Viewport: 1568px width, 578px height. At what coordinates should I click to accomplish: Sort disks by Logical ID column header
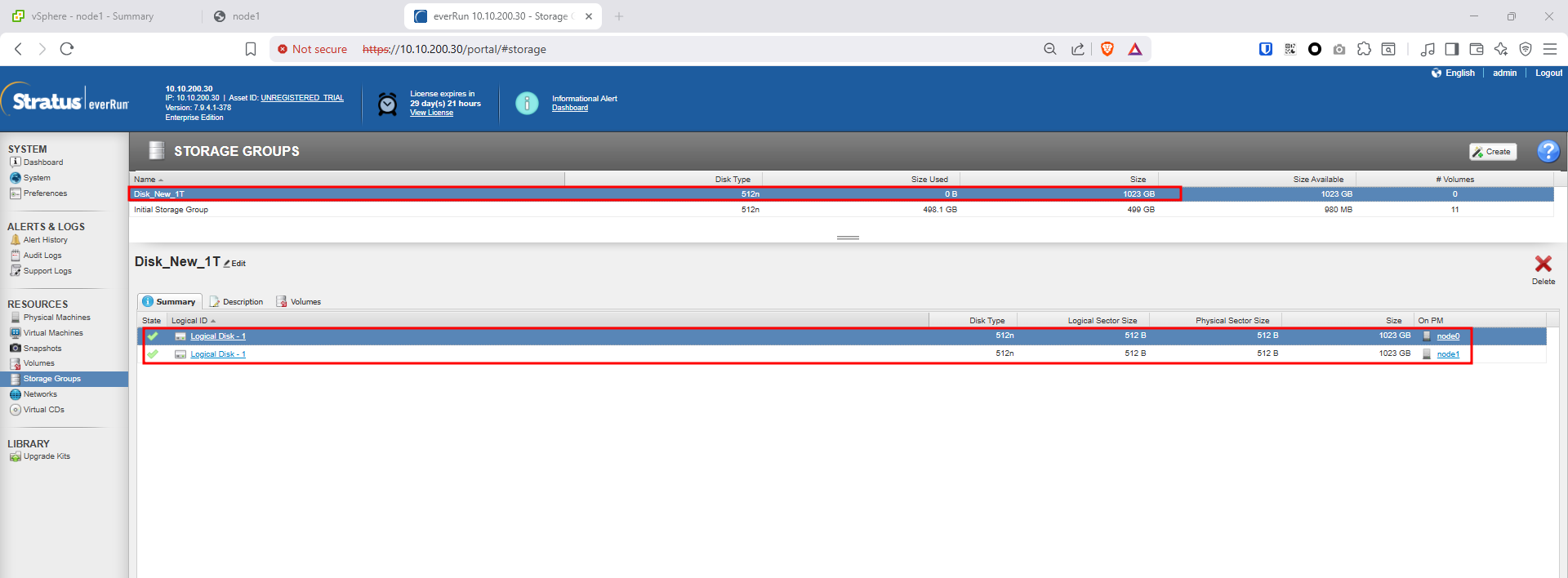coord(189,321)
